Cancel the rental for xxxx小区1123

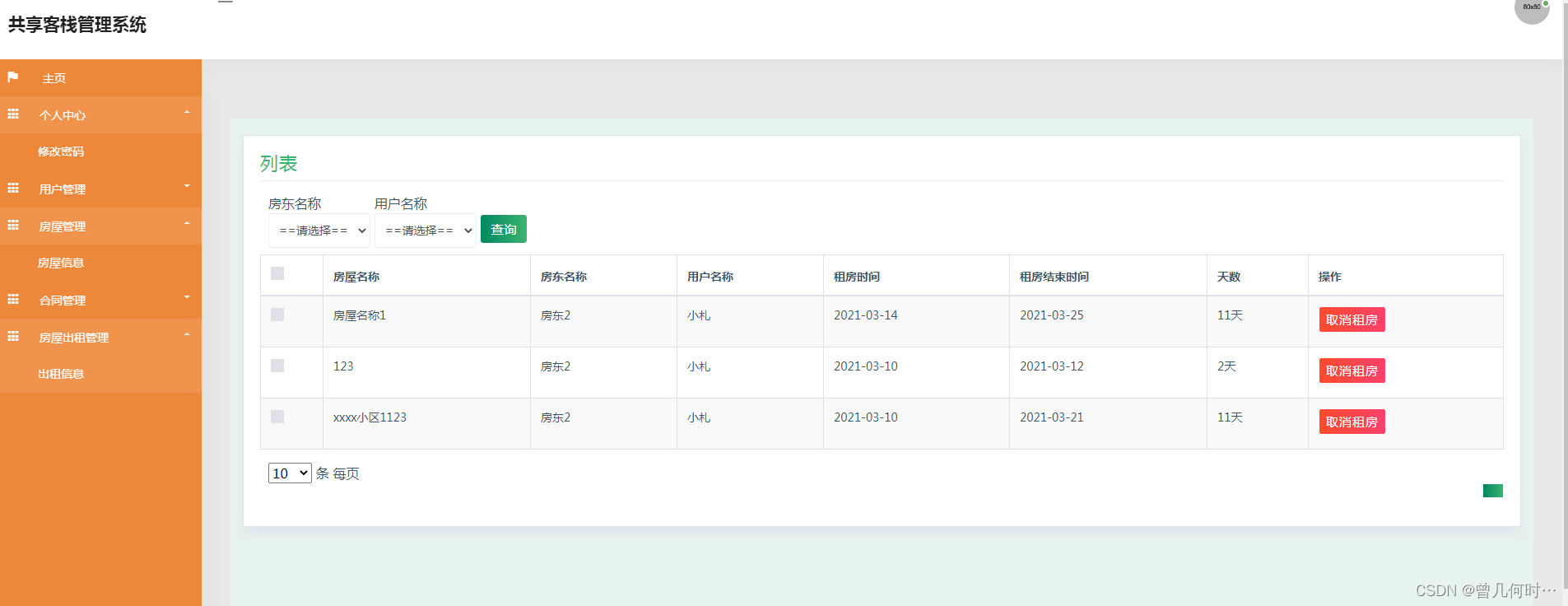1352,422
